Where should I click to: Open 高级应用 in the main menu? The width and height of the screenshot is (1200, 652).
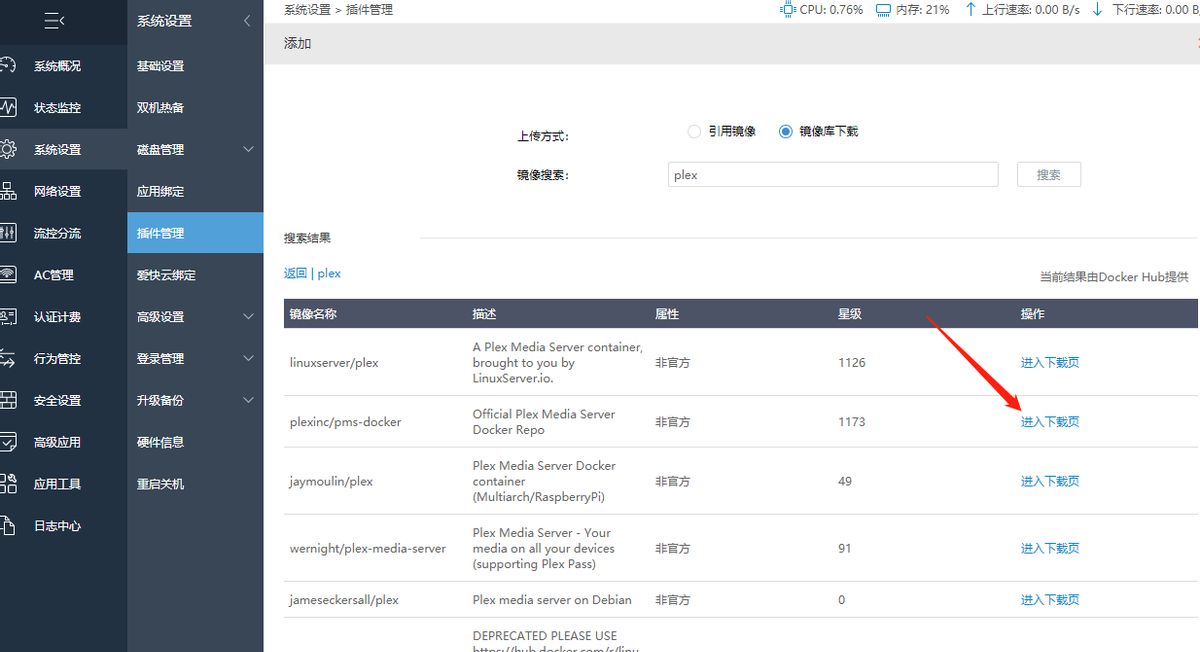[x=57, y=442]
